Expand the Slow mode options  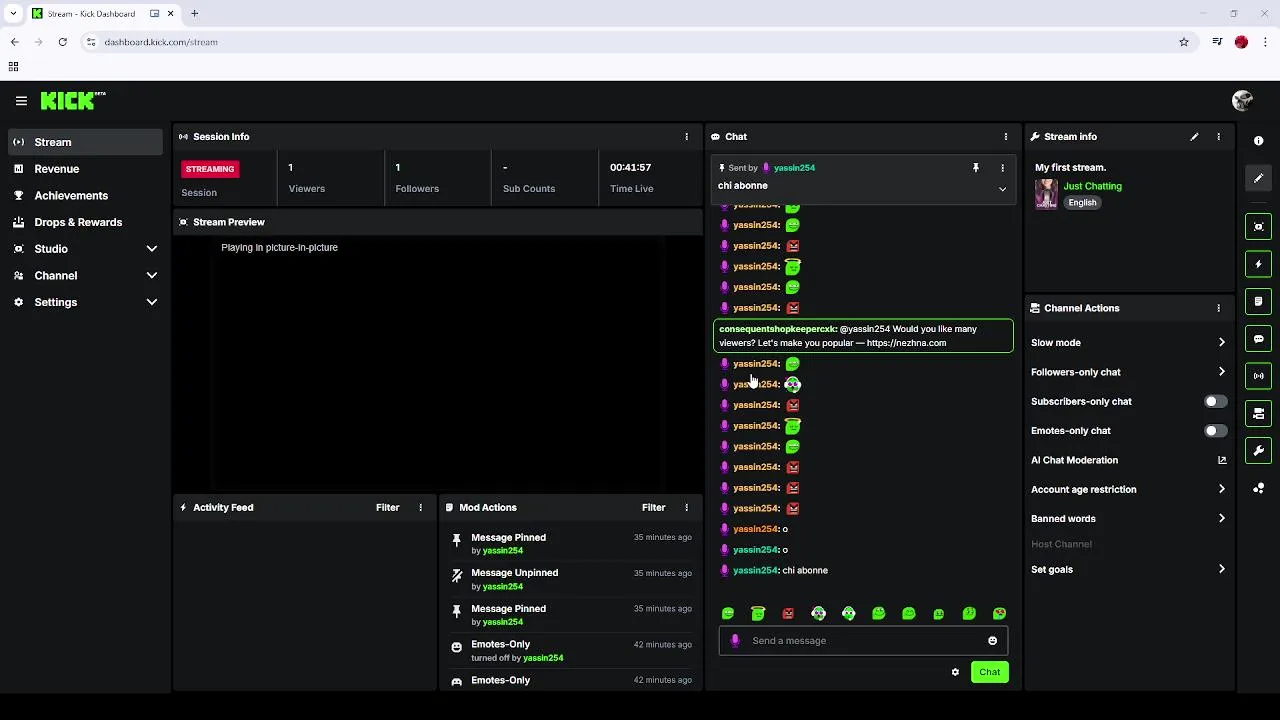pyautogui.click(x=1128, y=343)
